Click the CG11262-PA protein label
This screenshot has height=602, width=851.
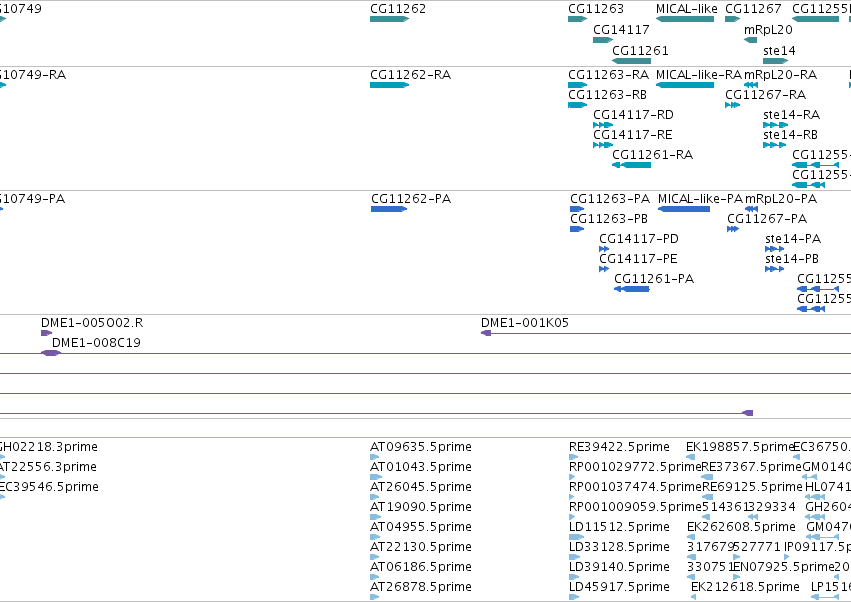pyautogui.click(x=411, y=199)
